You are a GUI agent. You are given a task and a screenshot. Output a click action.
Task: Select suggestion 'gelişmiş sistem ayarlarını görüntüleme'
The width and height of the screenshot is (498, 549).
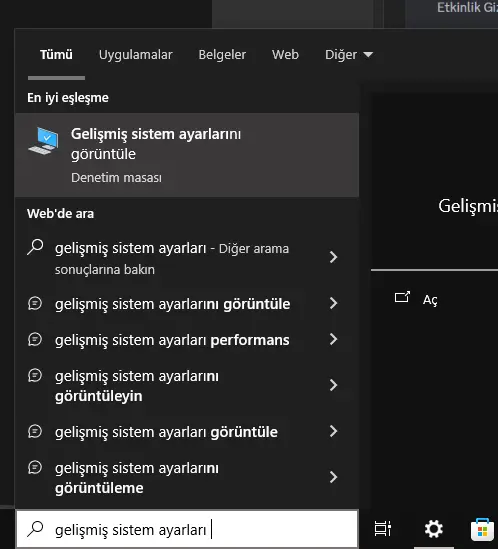point(187,478)
